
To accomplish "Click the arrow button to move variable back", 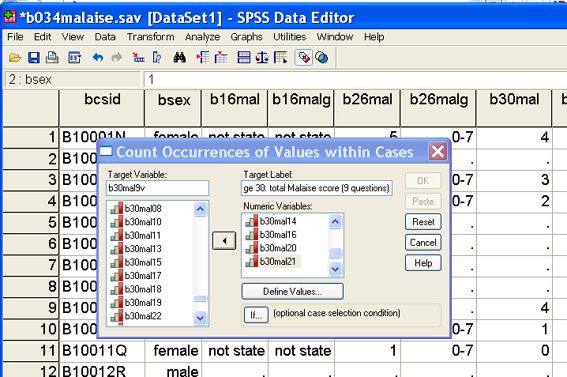I will click(x=224, y=241).
